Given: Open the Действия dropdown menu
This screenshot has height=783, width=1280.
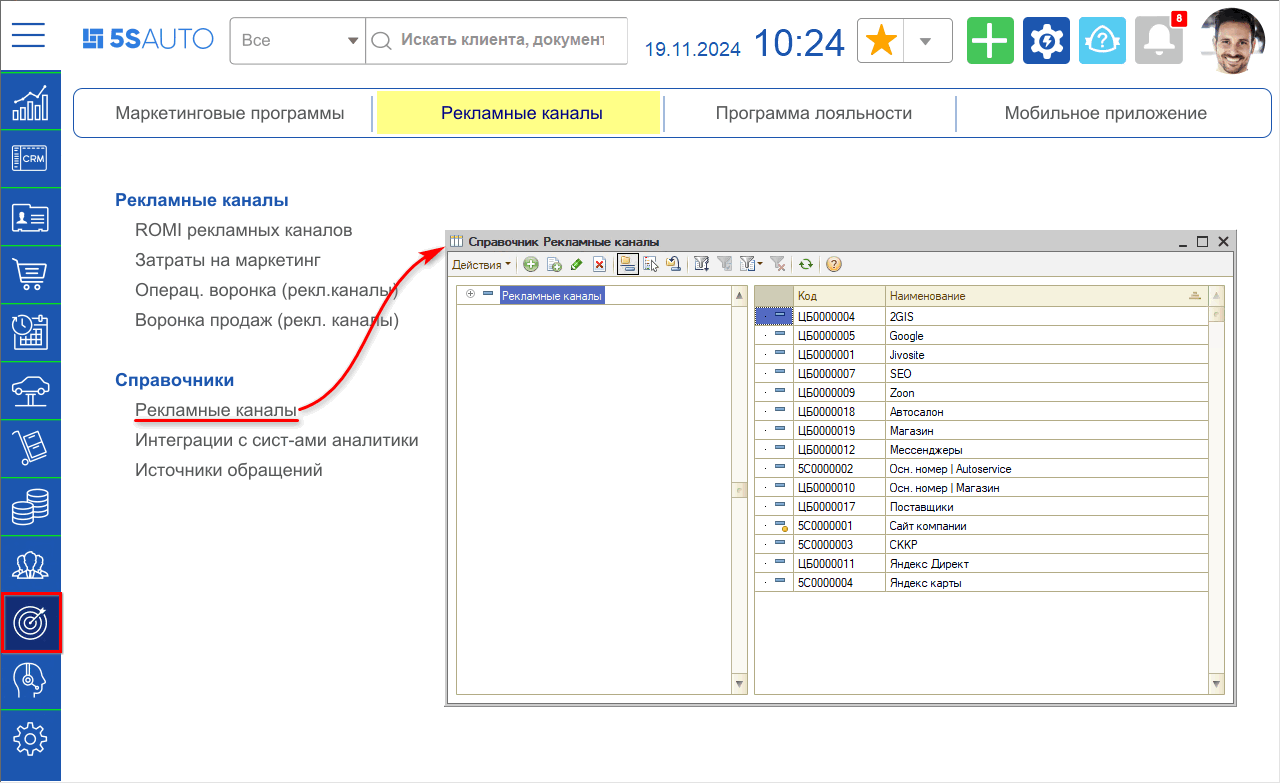Looking at the screenshot, I should tap(481, 265).
